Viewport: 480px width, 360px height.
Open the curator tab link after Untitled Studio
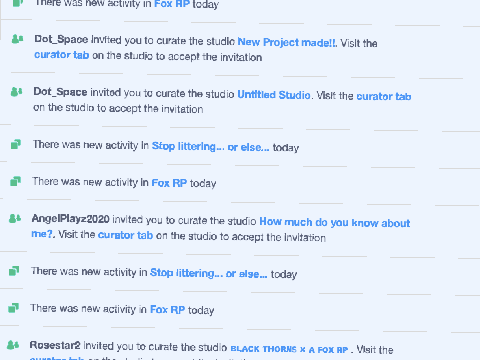384,96
